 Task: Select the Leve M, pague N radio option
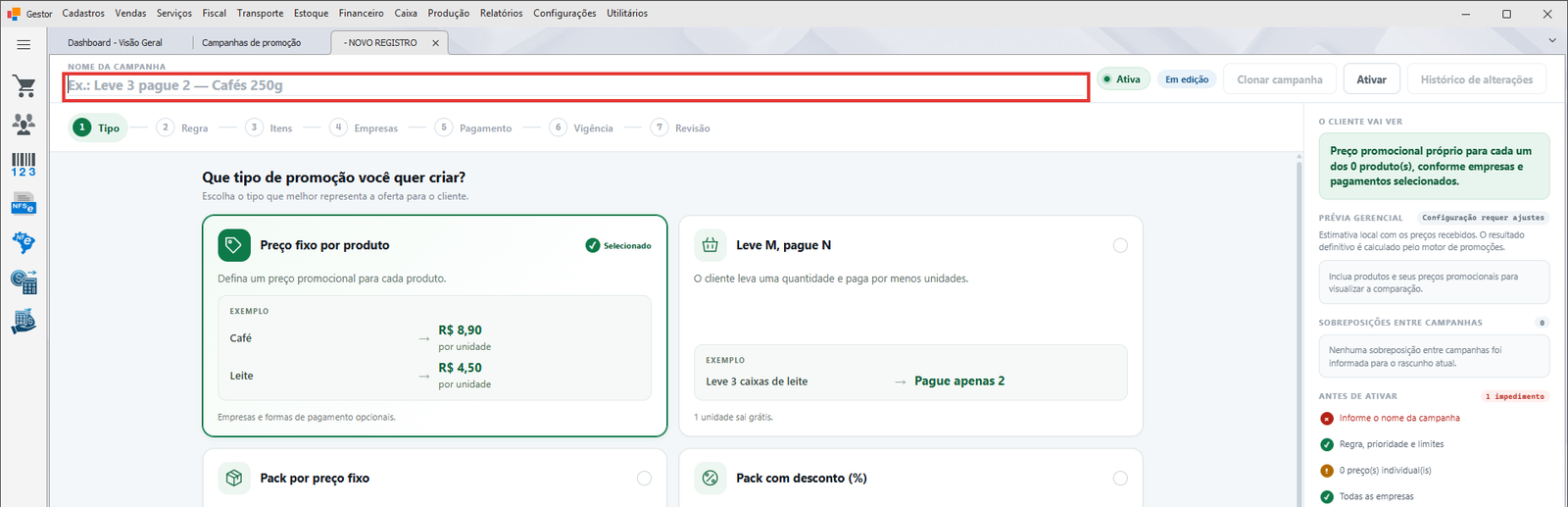pyautogui.click(x=1120, y=245)
